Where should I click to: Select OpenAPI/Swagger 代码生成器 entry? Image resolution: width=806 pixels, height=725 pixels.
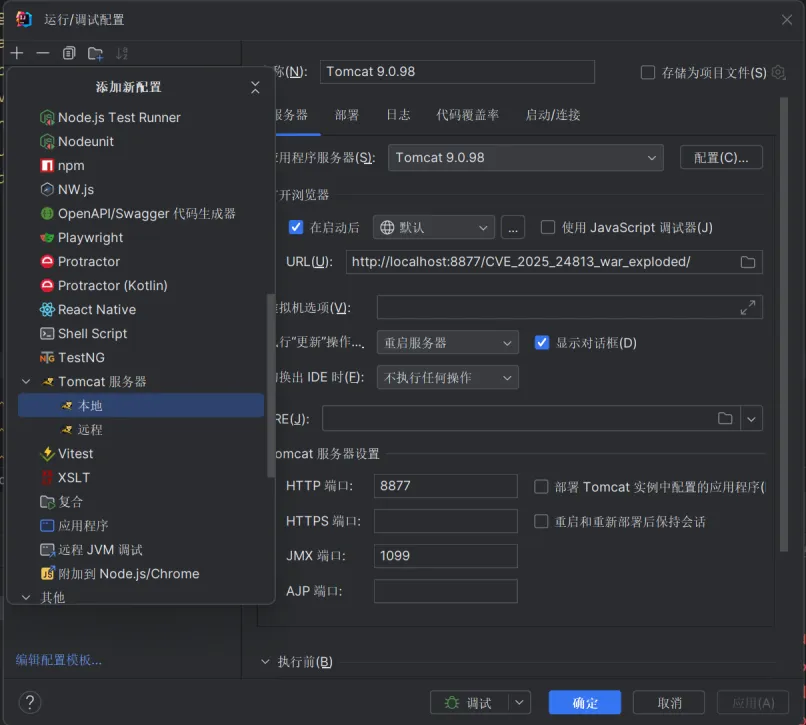tap(141, 213)
